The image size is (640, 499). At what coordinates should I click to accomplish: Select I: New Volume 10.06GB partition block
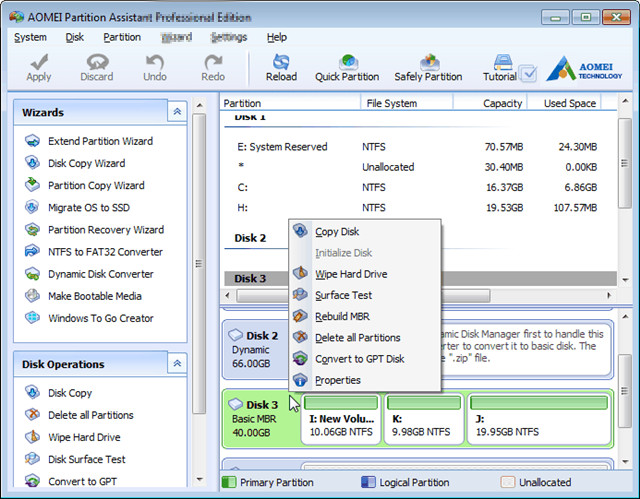click(341, 419)
